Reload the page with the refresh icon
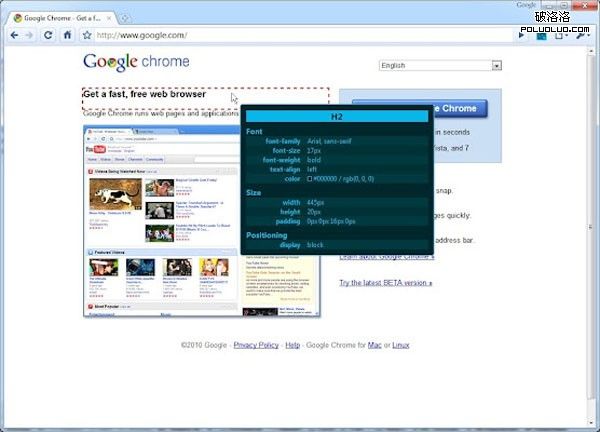Screen dimensions: 600x432 pyautogui.click(x=48, y=35)
